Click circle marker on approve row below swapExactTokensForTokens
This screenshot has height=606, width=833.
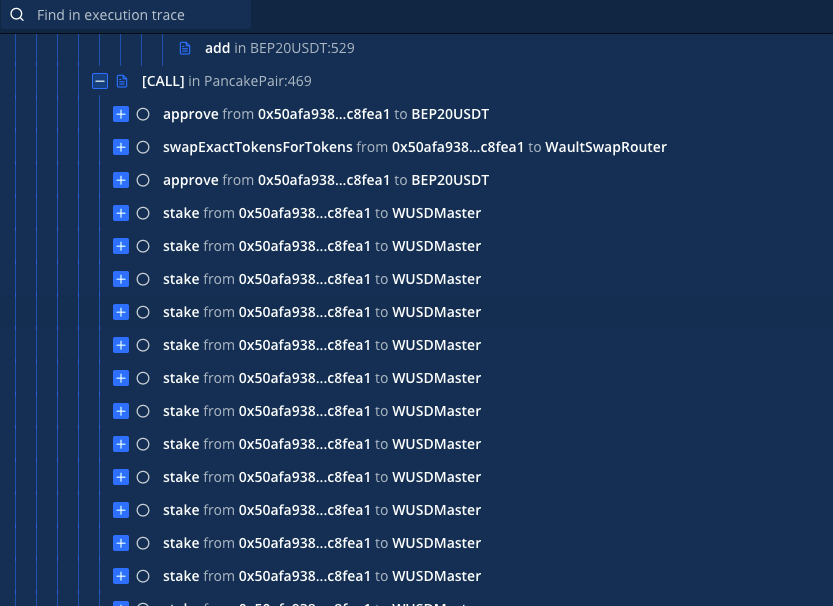143,180
